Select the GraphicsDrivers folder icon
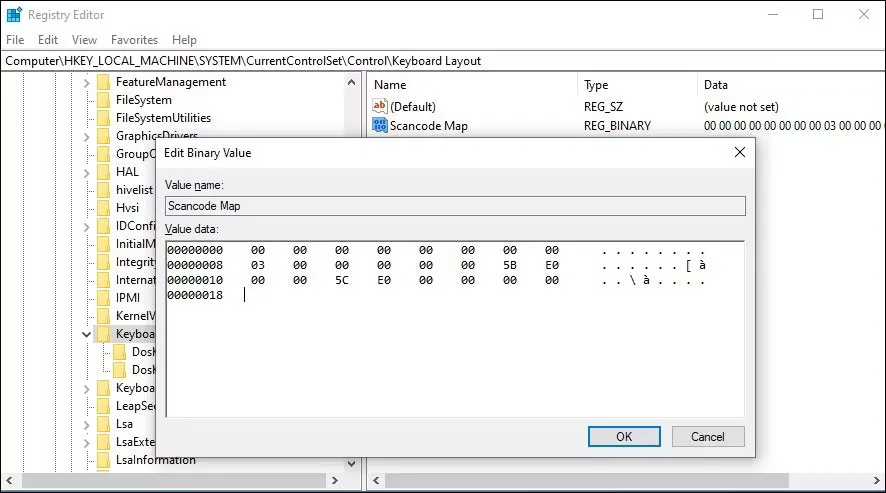This screenshot has height=493, width=886. point(103,136)
